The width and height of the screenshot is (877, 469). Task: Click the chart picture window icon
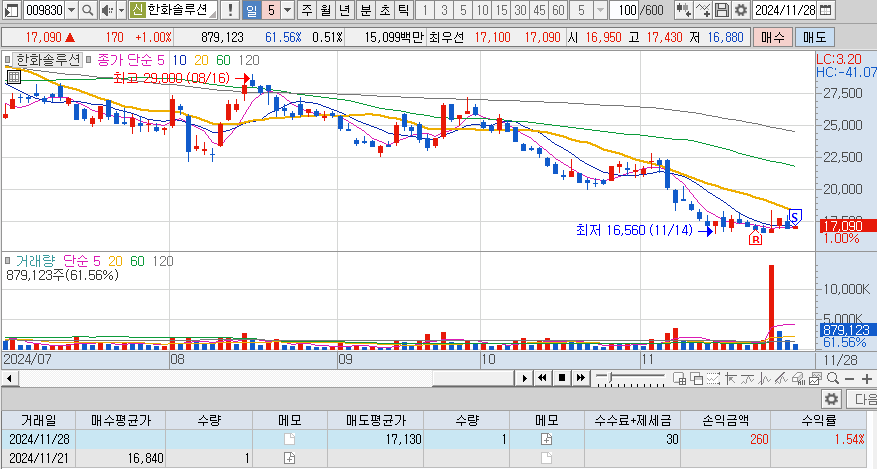click(x=815, y=378)
